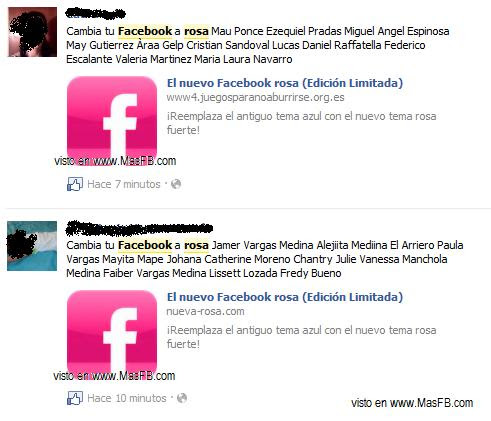Open first "El nuevo Facebook rosa (Edición Limitada)" link
The width and height of the screenshot is (491, 421).
click(x=285, y=83)
